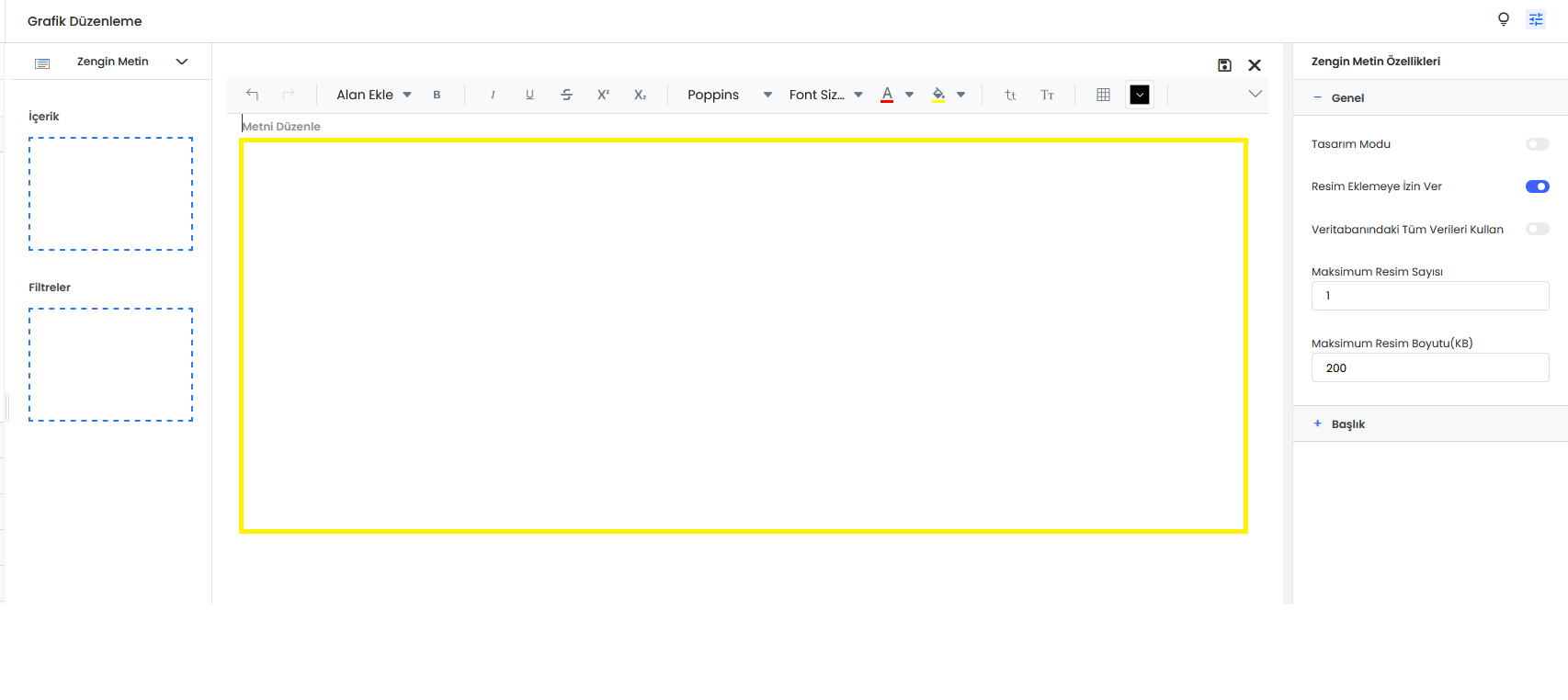Screen dimensions: 1568x700
Task: Apply underline formatting
Action: 529,95
